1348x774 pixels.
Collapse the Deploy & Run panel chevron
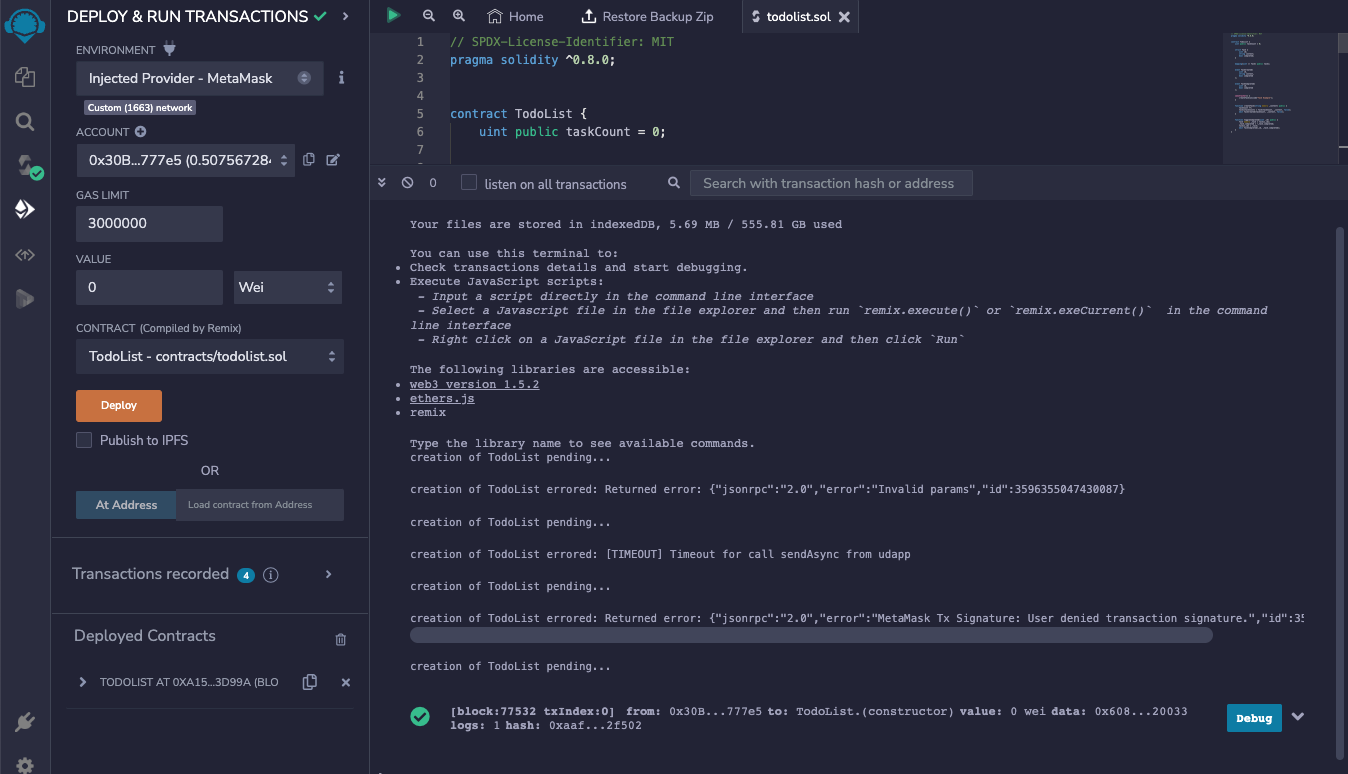tap(346, 16)
